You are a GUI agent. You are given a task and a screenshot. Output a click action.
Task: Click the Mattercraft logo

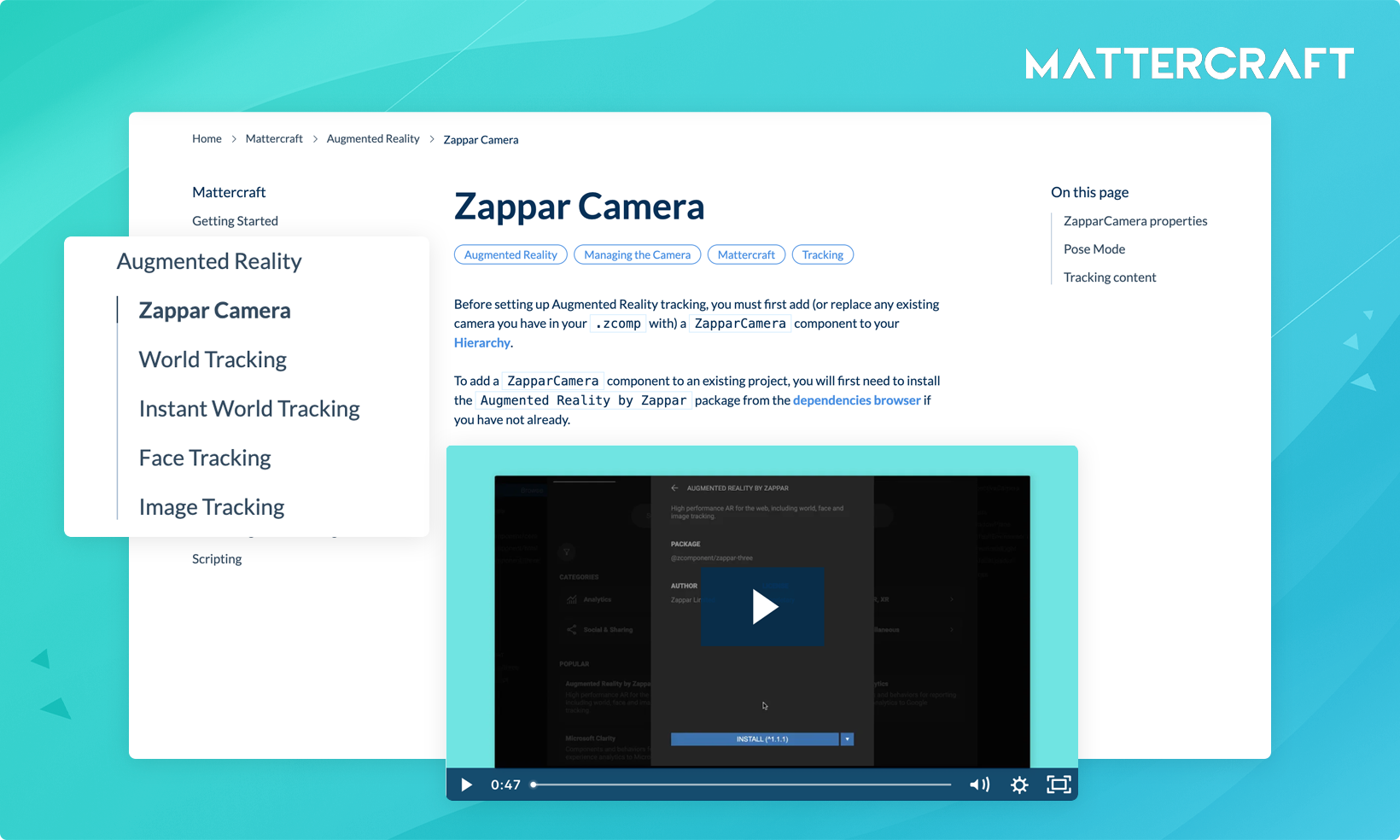coord(1189,63)
